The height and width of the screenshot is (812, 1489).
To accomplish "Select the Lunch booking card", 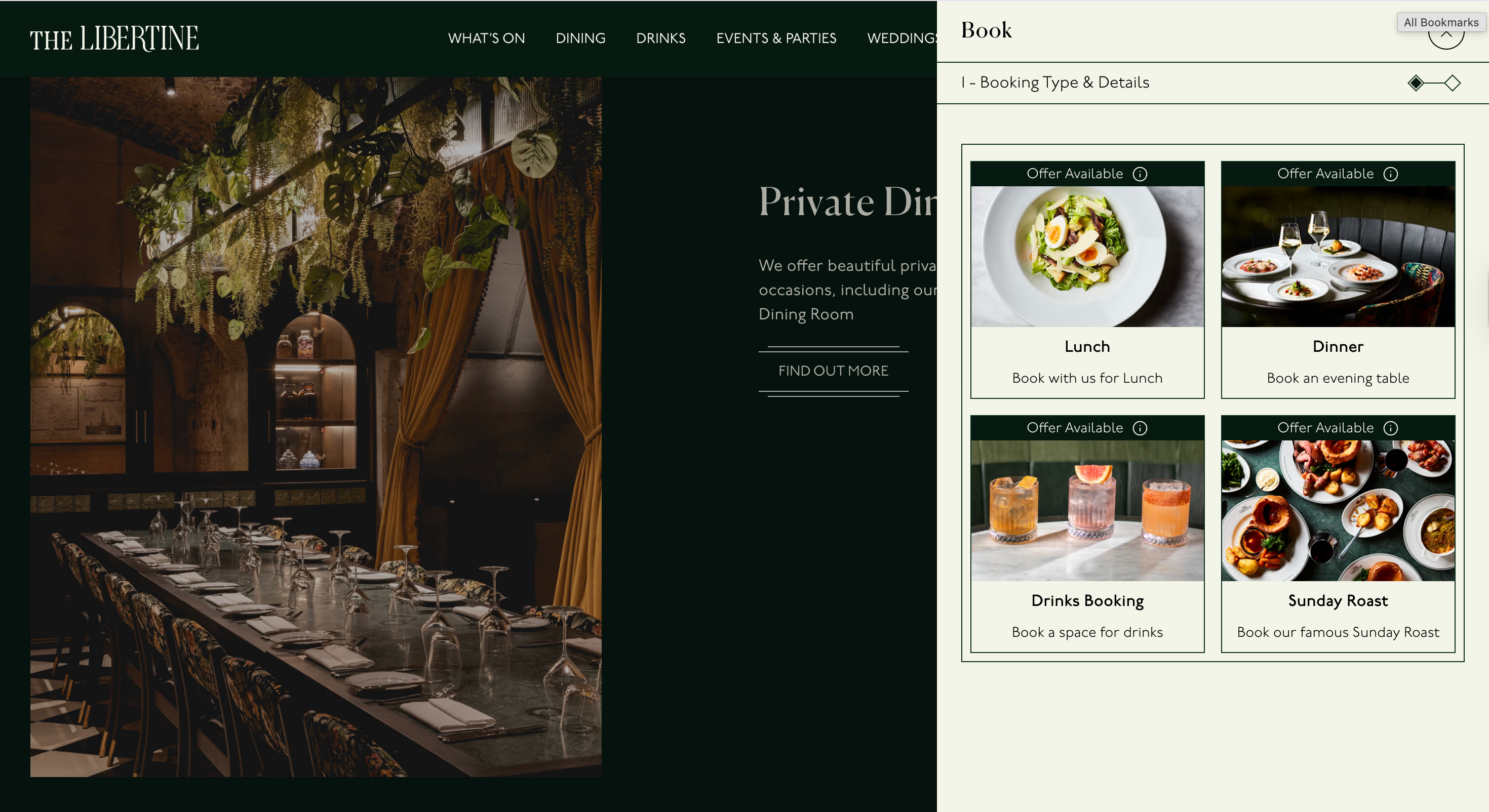I will tap(1087, 280).
